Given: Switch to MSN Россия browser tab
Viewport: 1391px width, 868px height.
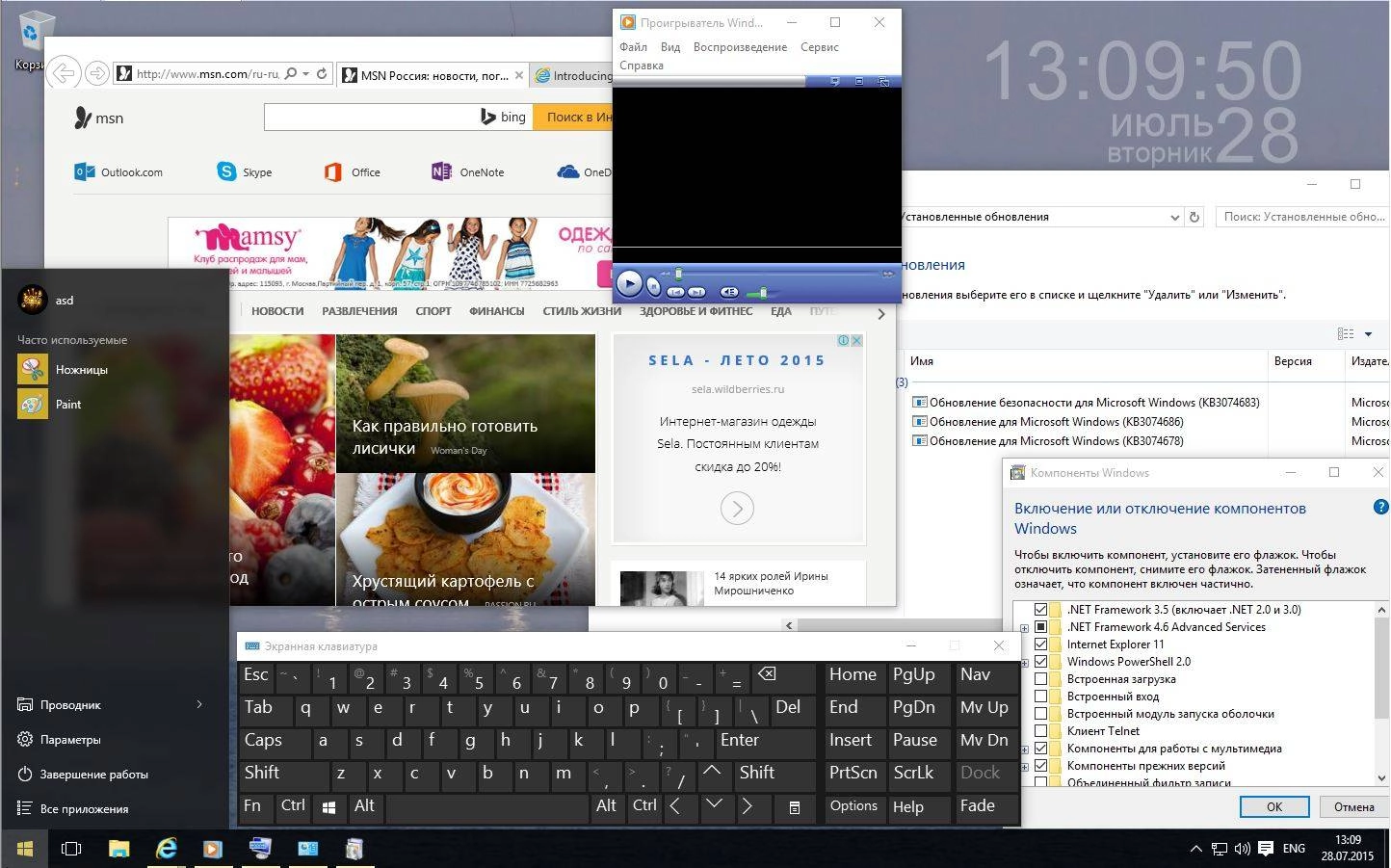Looking at the screenshot, I should click(x=433, y=75).
